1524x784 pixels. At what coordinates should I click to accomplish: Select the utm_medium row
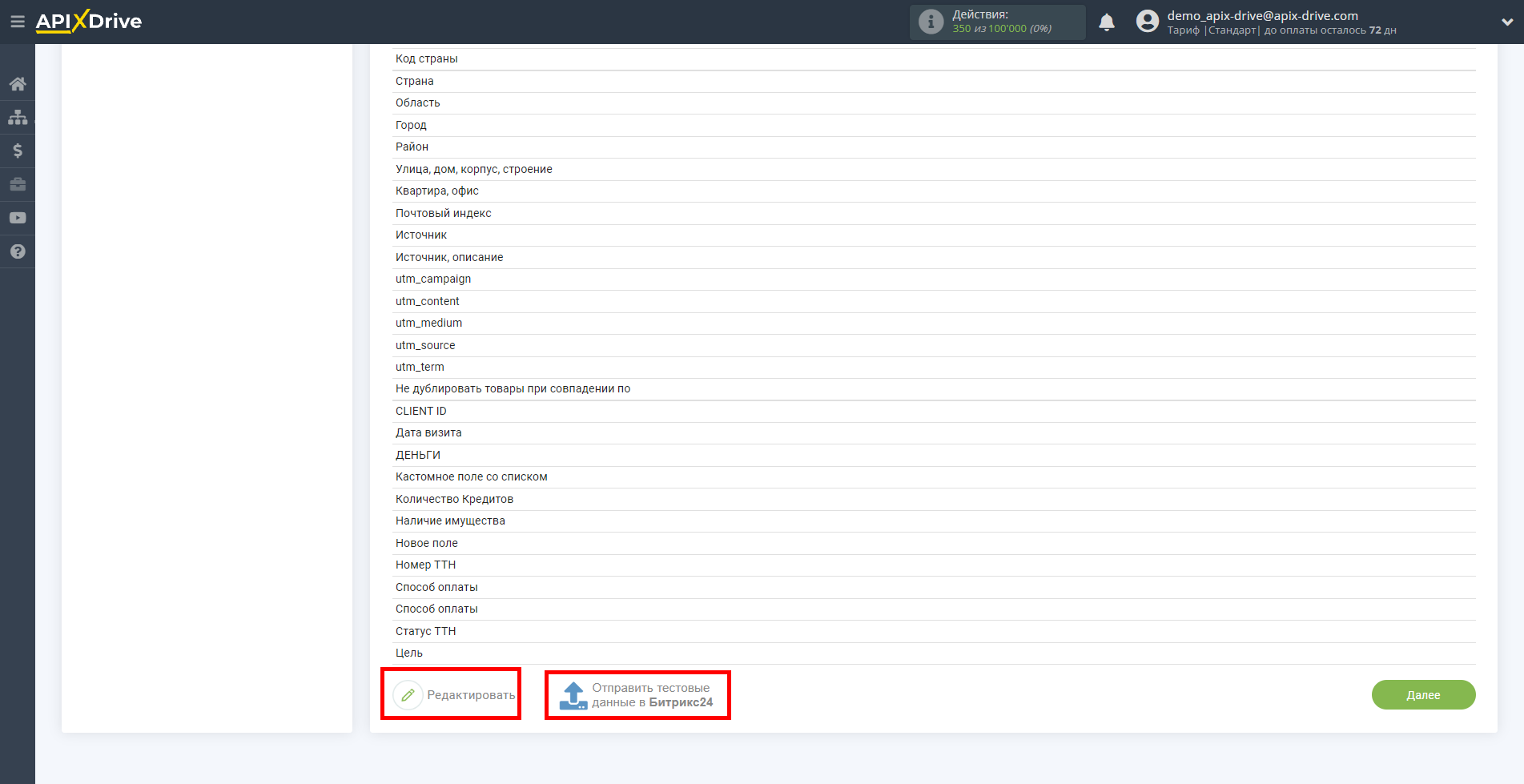pos(934,324)
